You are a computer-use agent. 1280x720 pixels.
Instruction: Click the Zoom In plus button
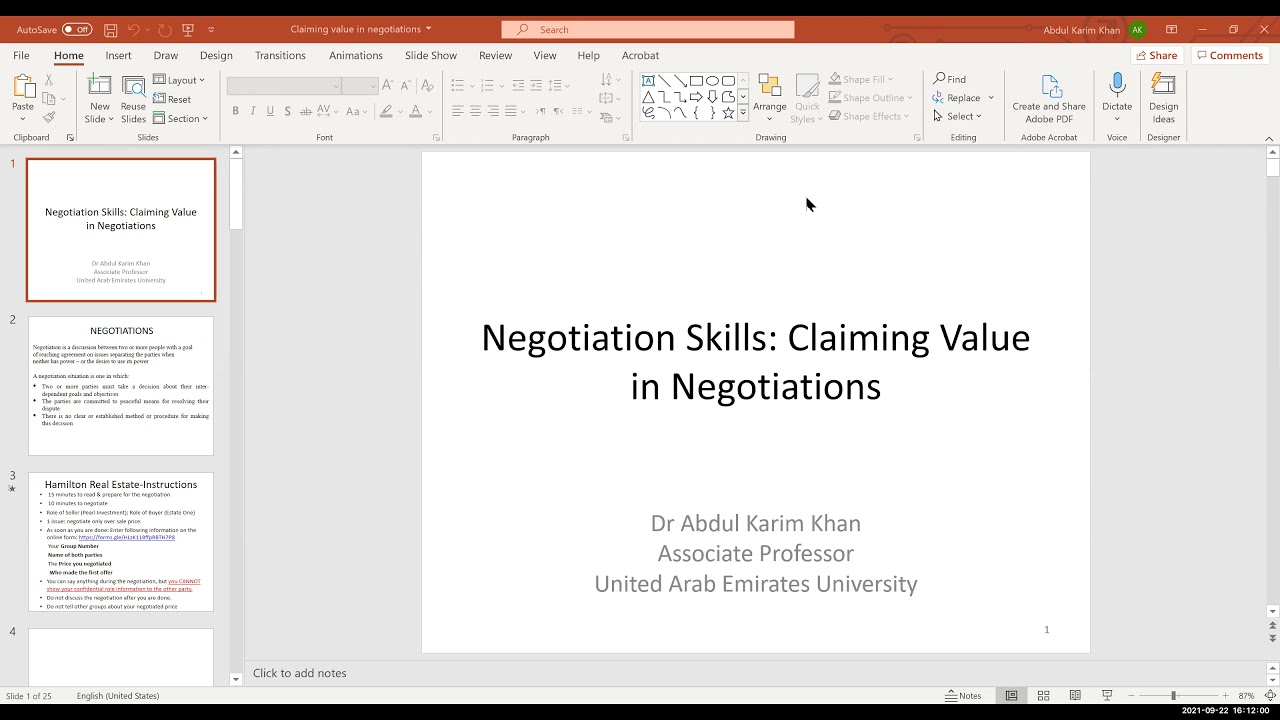[x=1225, y=696]
